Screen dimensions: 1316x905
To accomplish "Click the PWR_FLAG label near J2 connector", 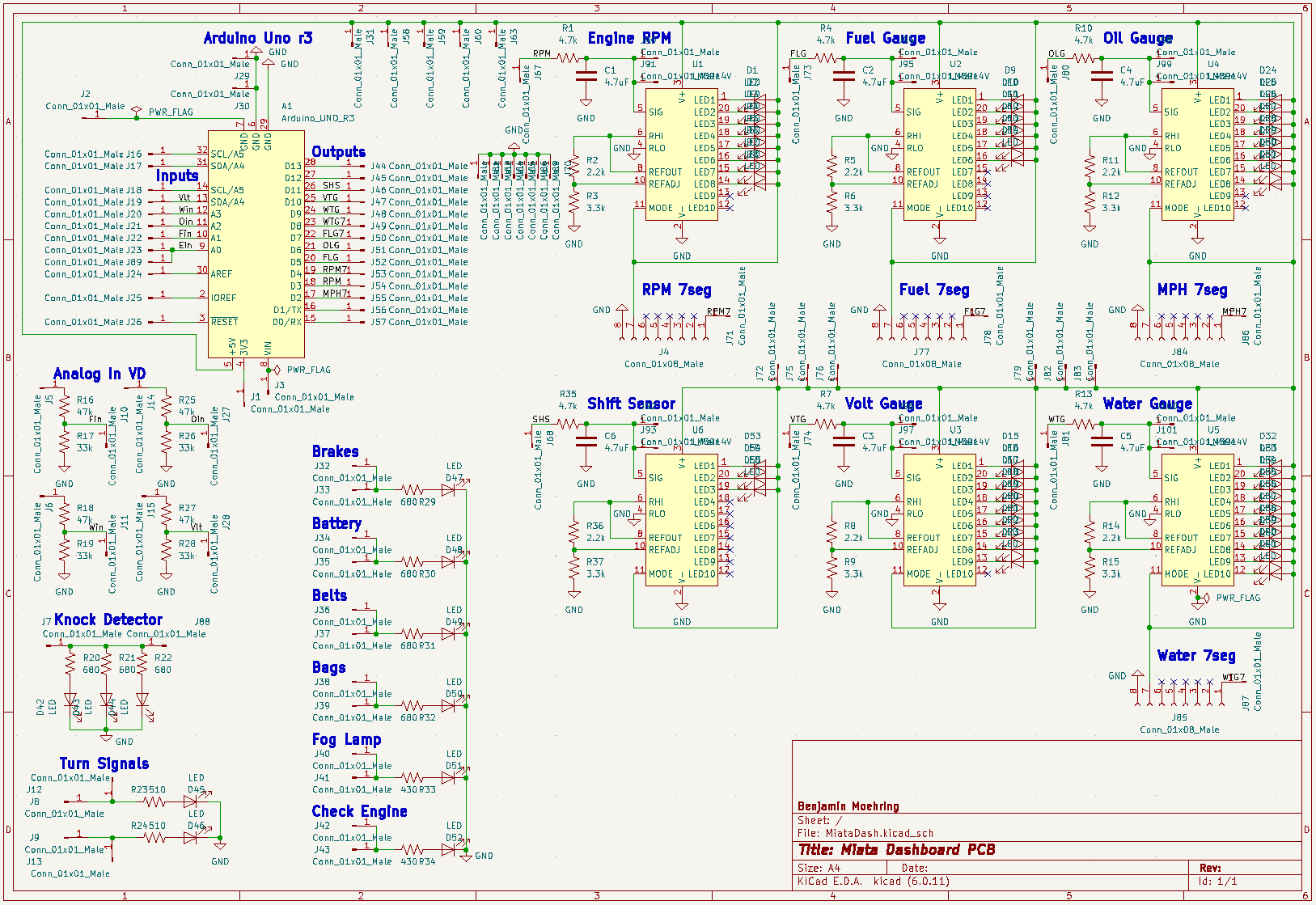I will [171, 112].
